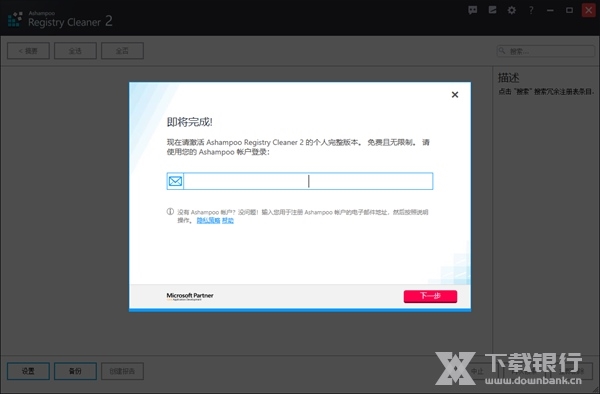Viewport: 600px width, 394px height.
Task: Open settings via the gear icon
Action: click(x=512, y=10)
